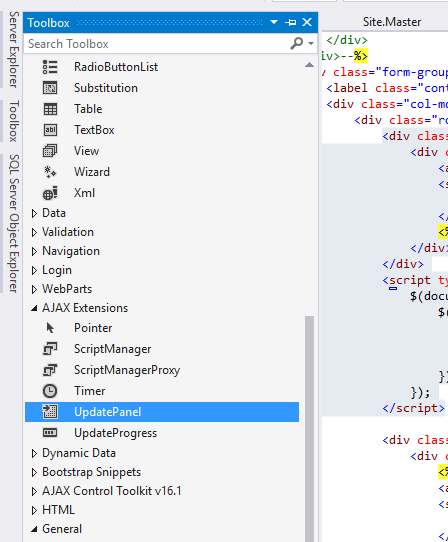448x542 pixels.
Task: Click the Pointer label
Action: coord(93,328)
